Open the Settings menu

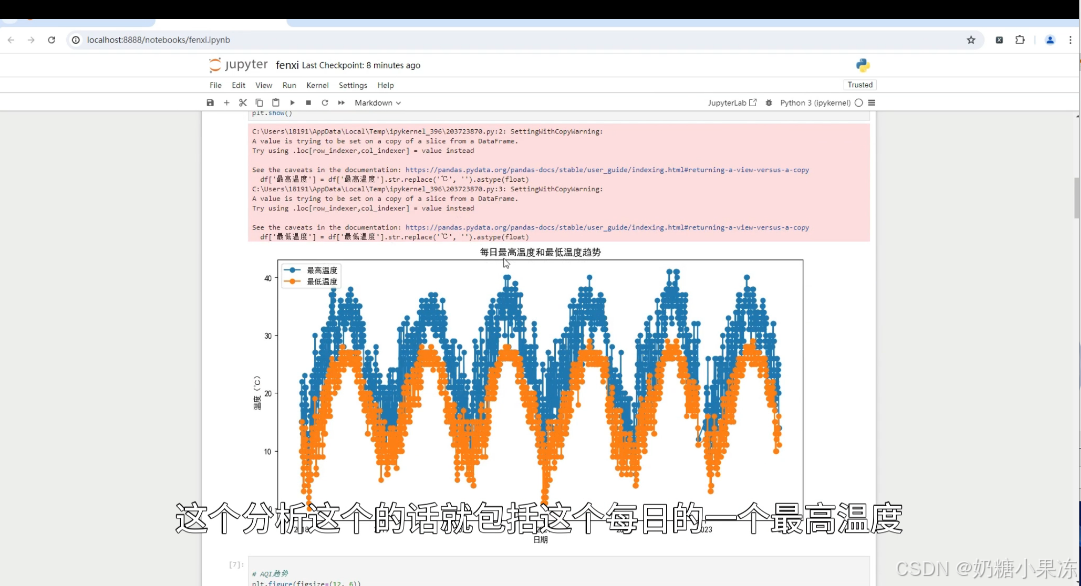pos(353,85)
